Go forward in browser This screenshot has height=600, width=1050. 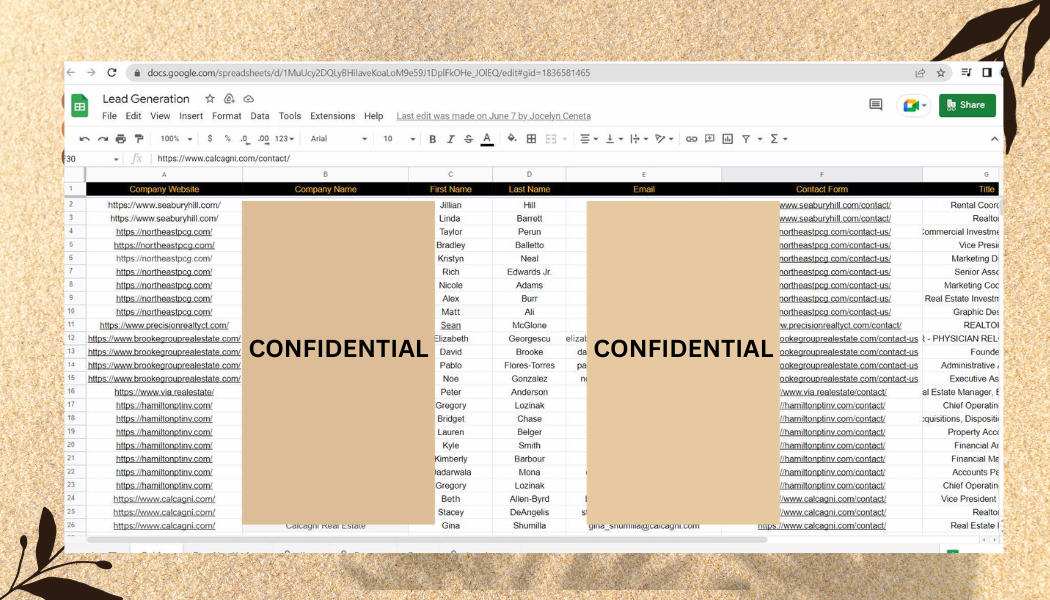[91, 72]
